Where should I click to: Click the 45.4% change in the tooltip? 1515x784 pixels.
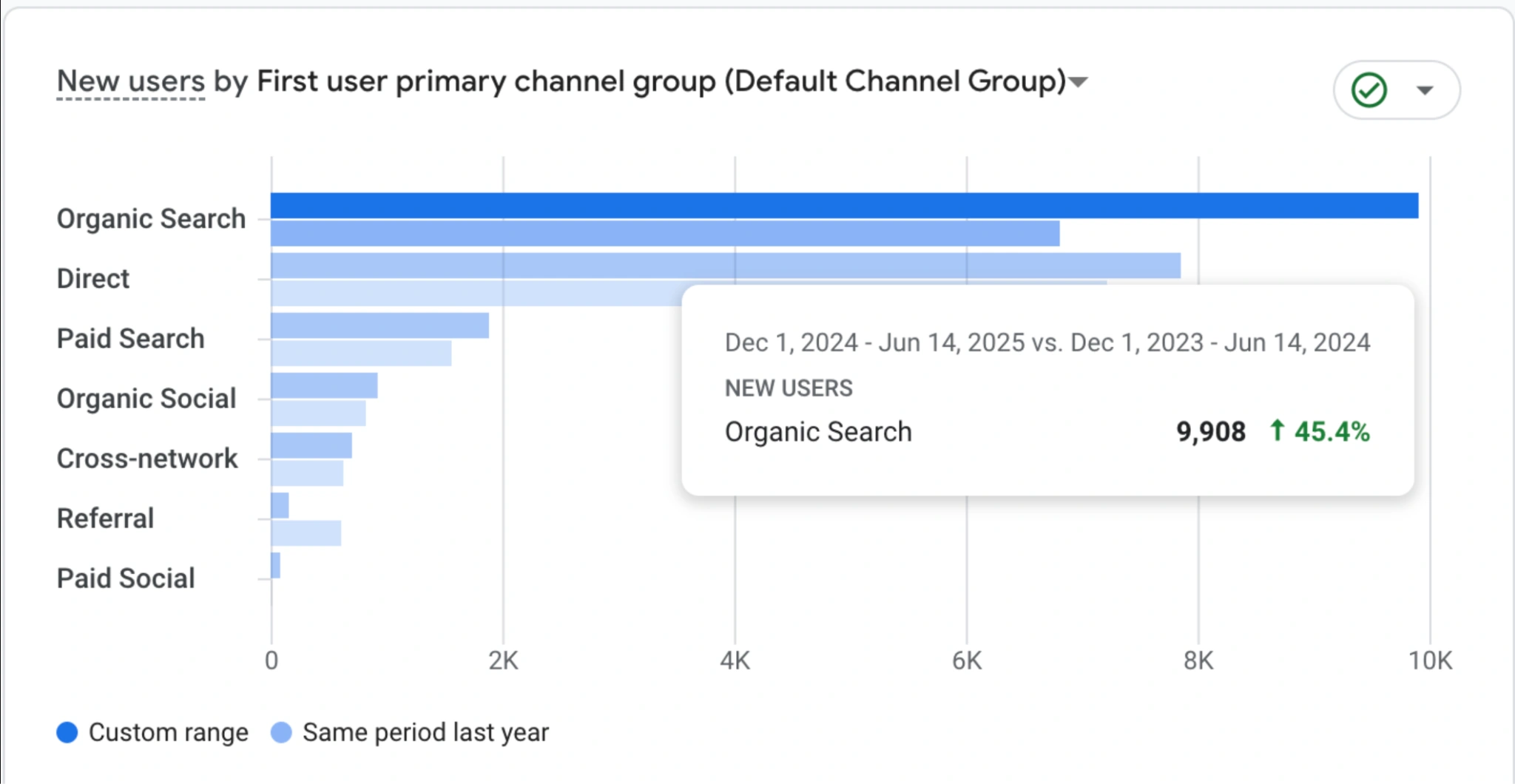[1332, 431]
